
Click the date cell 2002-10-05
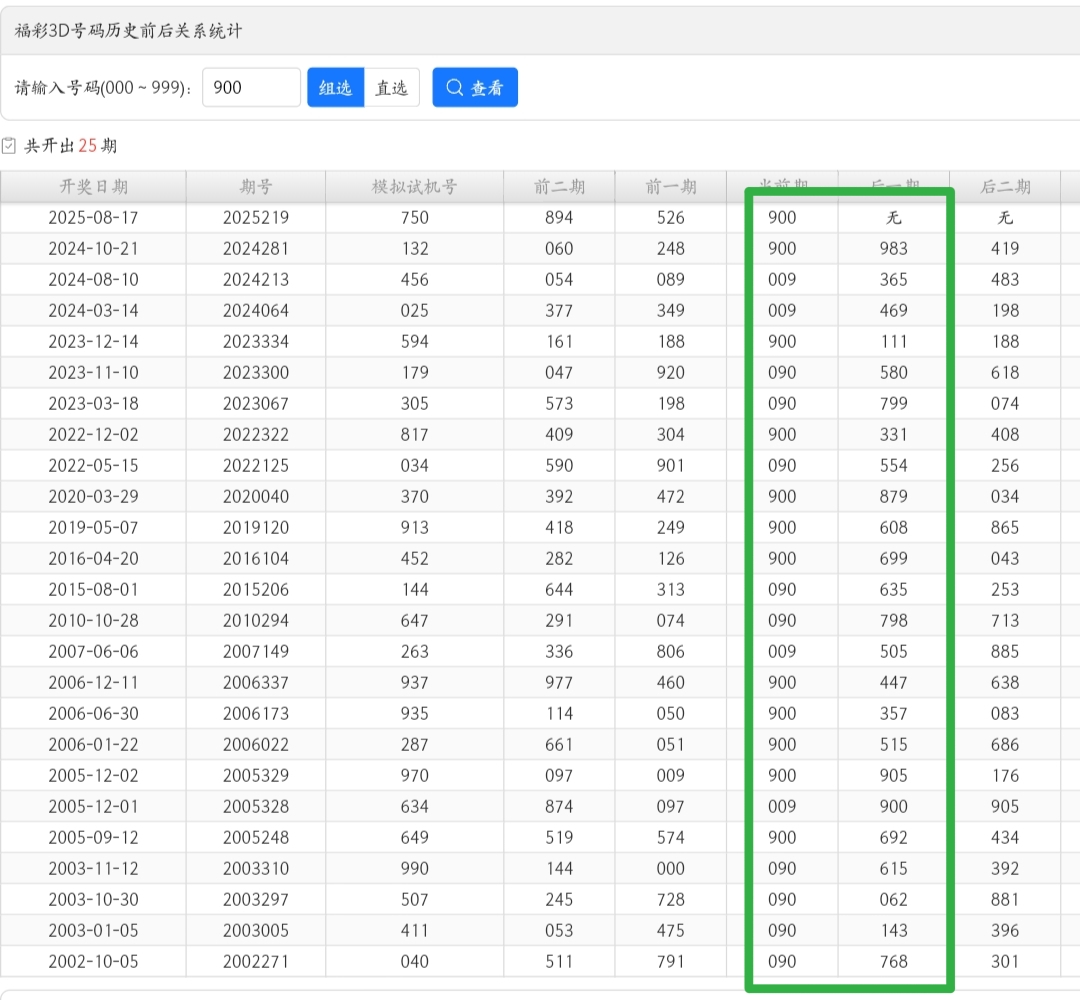click(94, 961)
